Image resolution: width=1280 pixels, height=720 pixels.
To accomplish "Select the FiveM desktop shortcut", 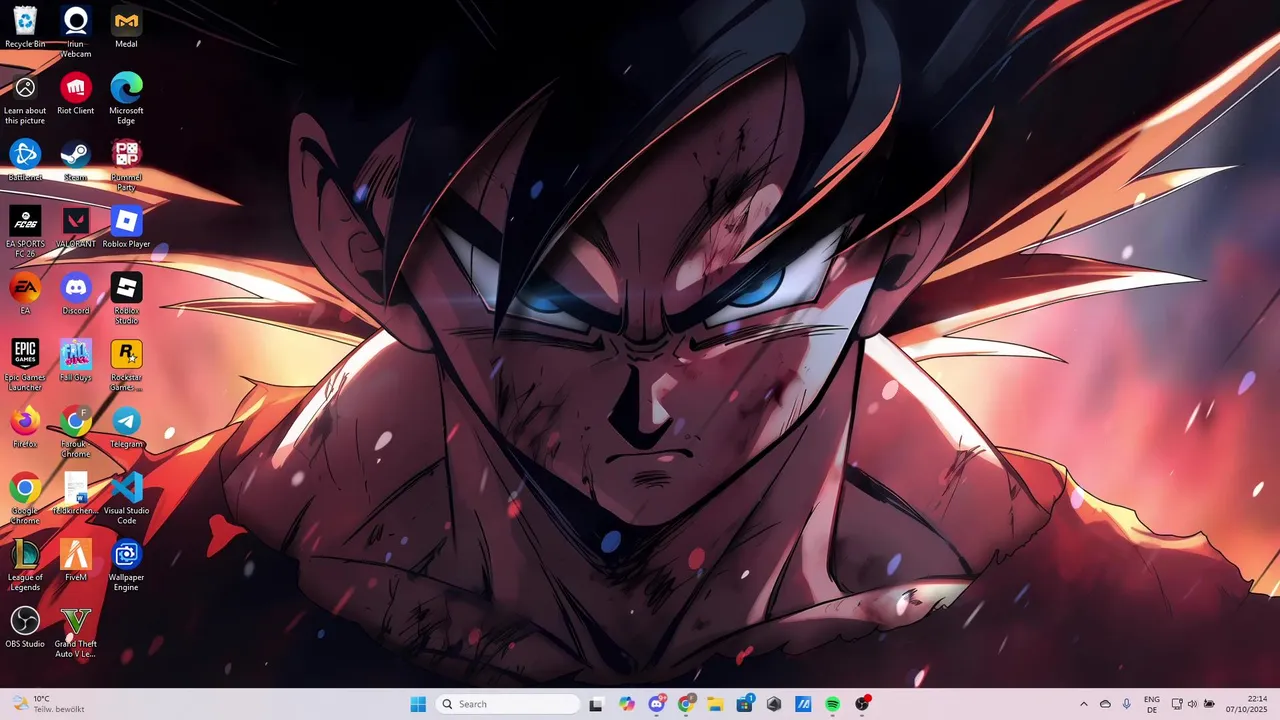I will click(x=76, y=560).
